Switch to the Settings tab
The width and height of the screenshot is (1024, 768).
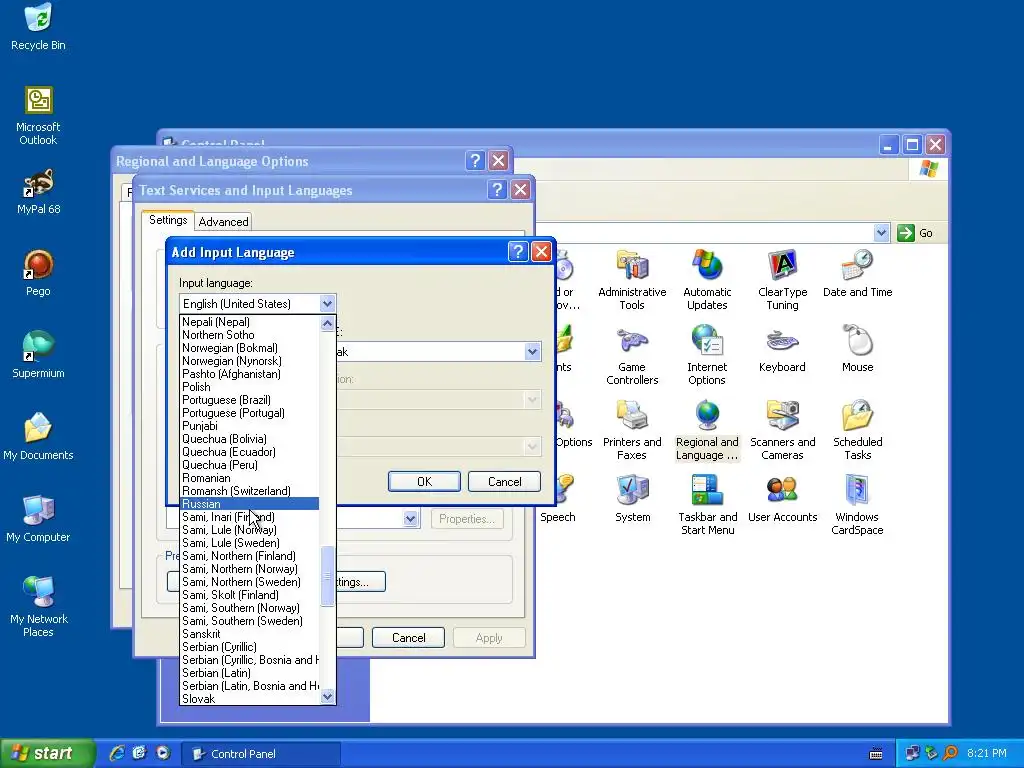[x=168, y=220]
